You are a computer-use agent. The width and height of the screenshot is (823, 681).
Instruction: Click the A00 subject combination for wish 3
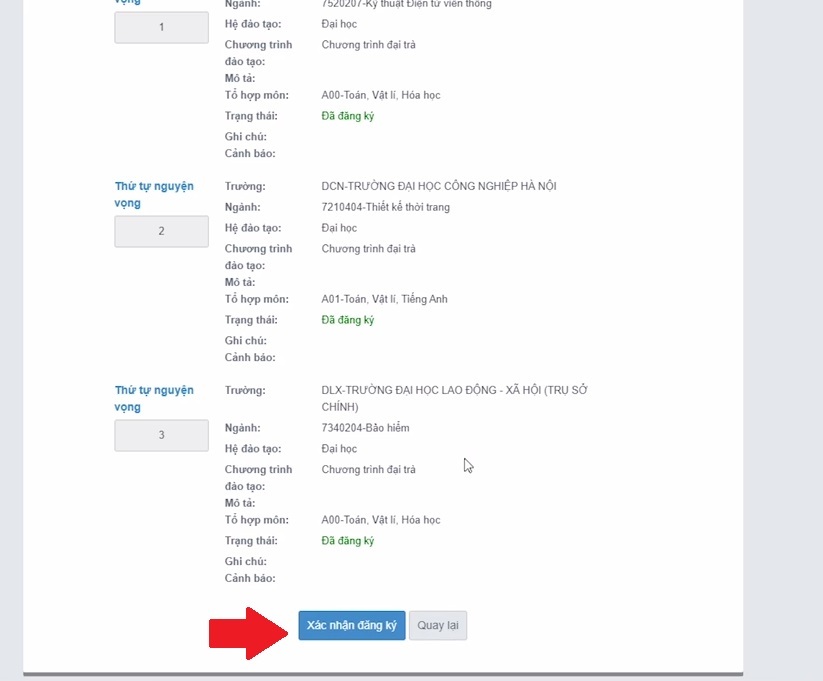click(380, 520)
